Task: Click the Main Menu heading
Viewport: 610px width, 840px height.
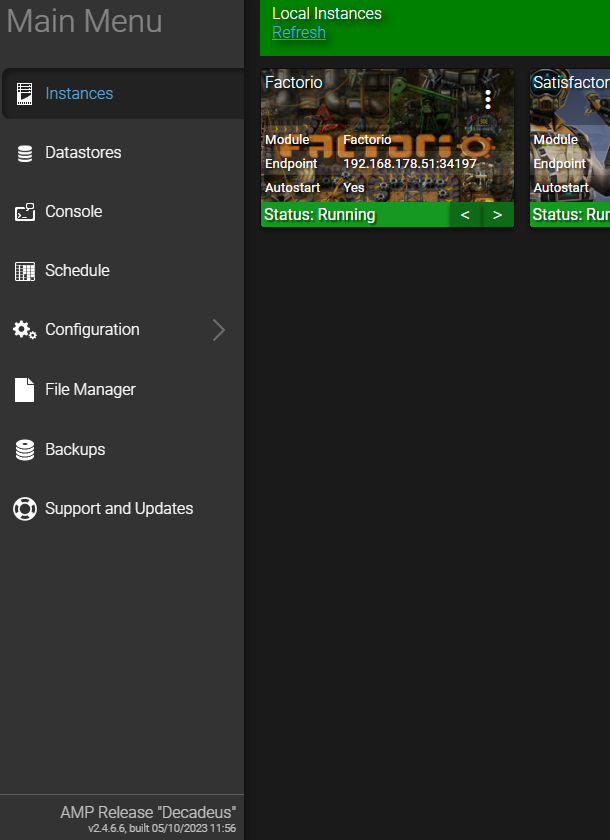Action: [84, 21]
